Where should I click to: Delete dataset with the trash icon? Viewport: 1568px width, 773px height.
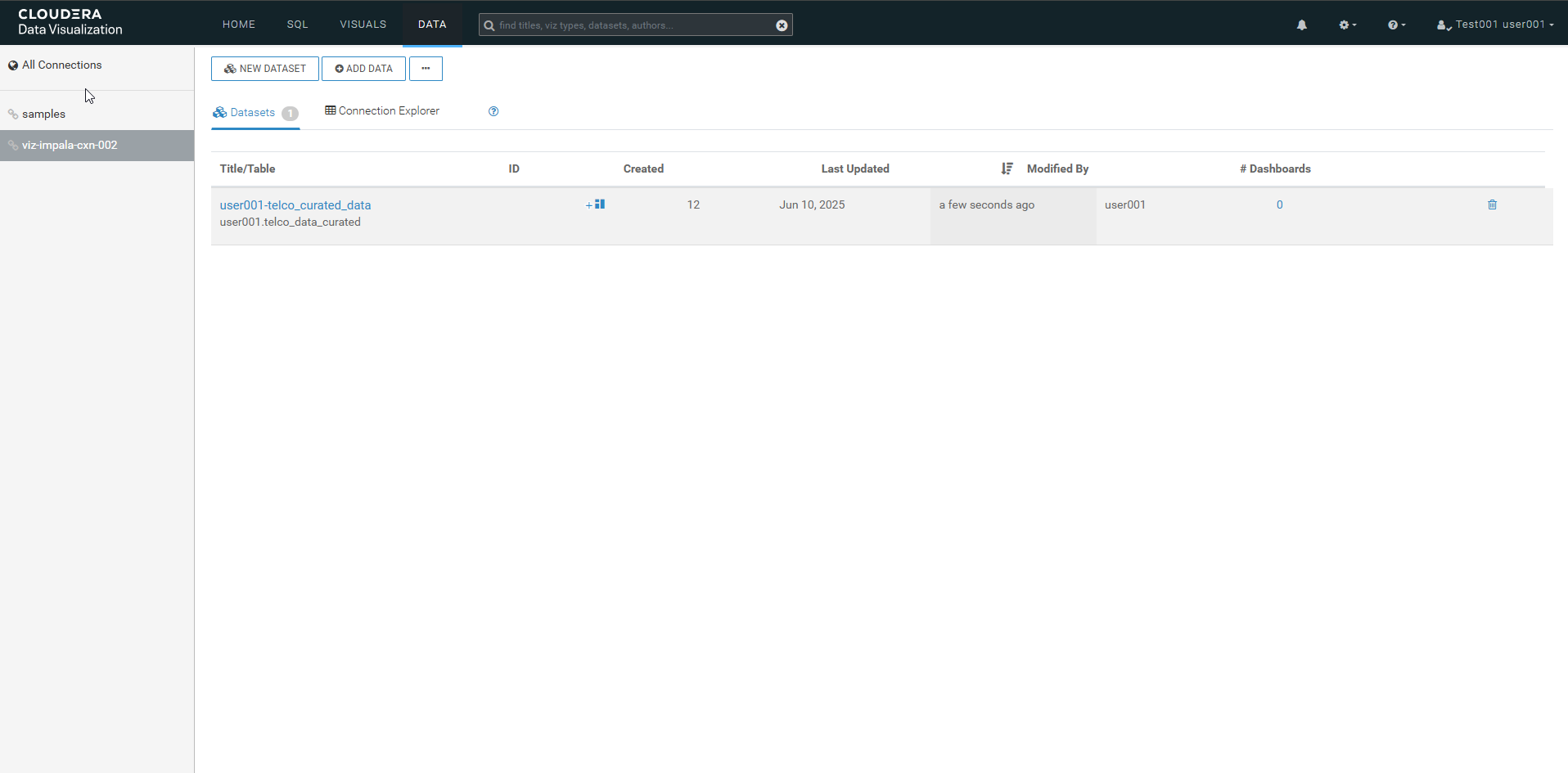click(x=1492, y=204)
